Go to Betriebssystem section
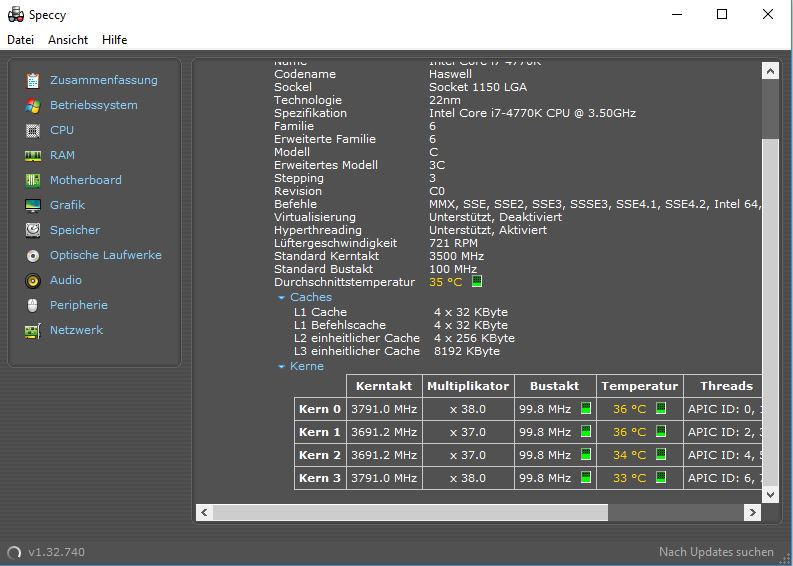This screenshot has width=793, height=566. click(x=94, y=105)
